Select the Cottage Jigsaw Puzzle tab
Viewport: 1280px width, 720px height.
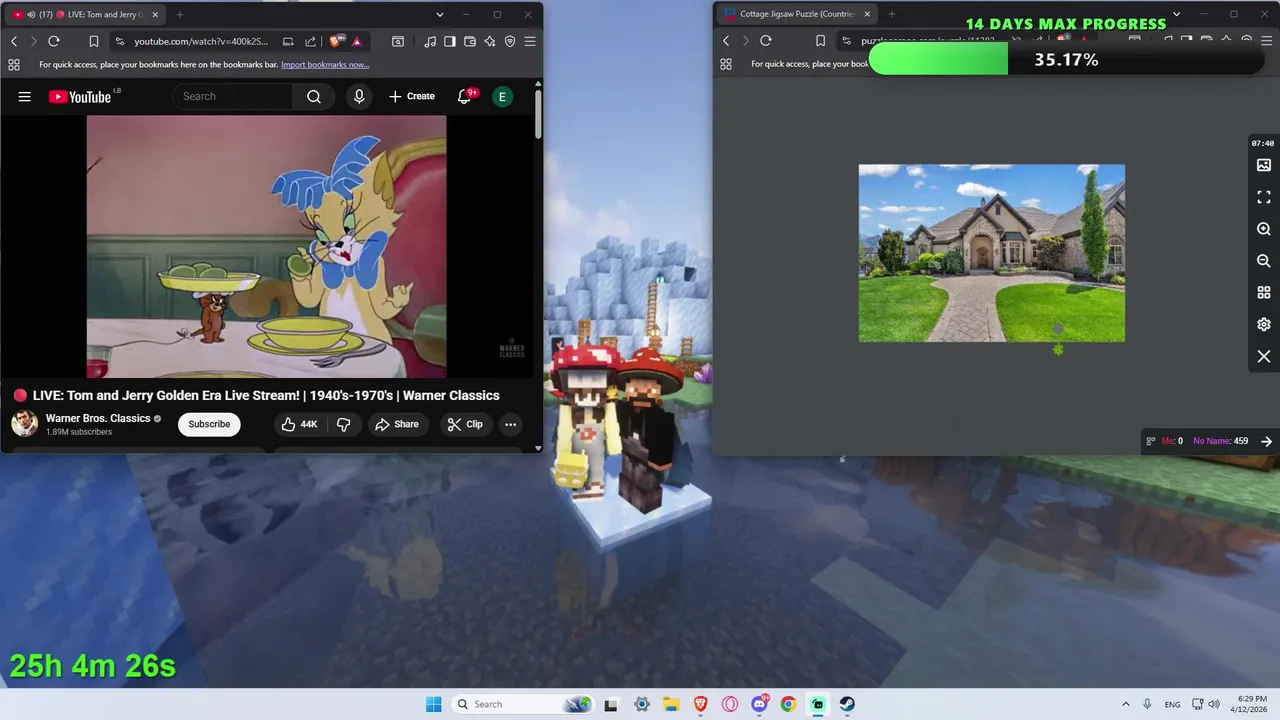pos(795,14)
